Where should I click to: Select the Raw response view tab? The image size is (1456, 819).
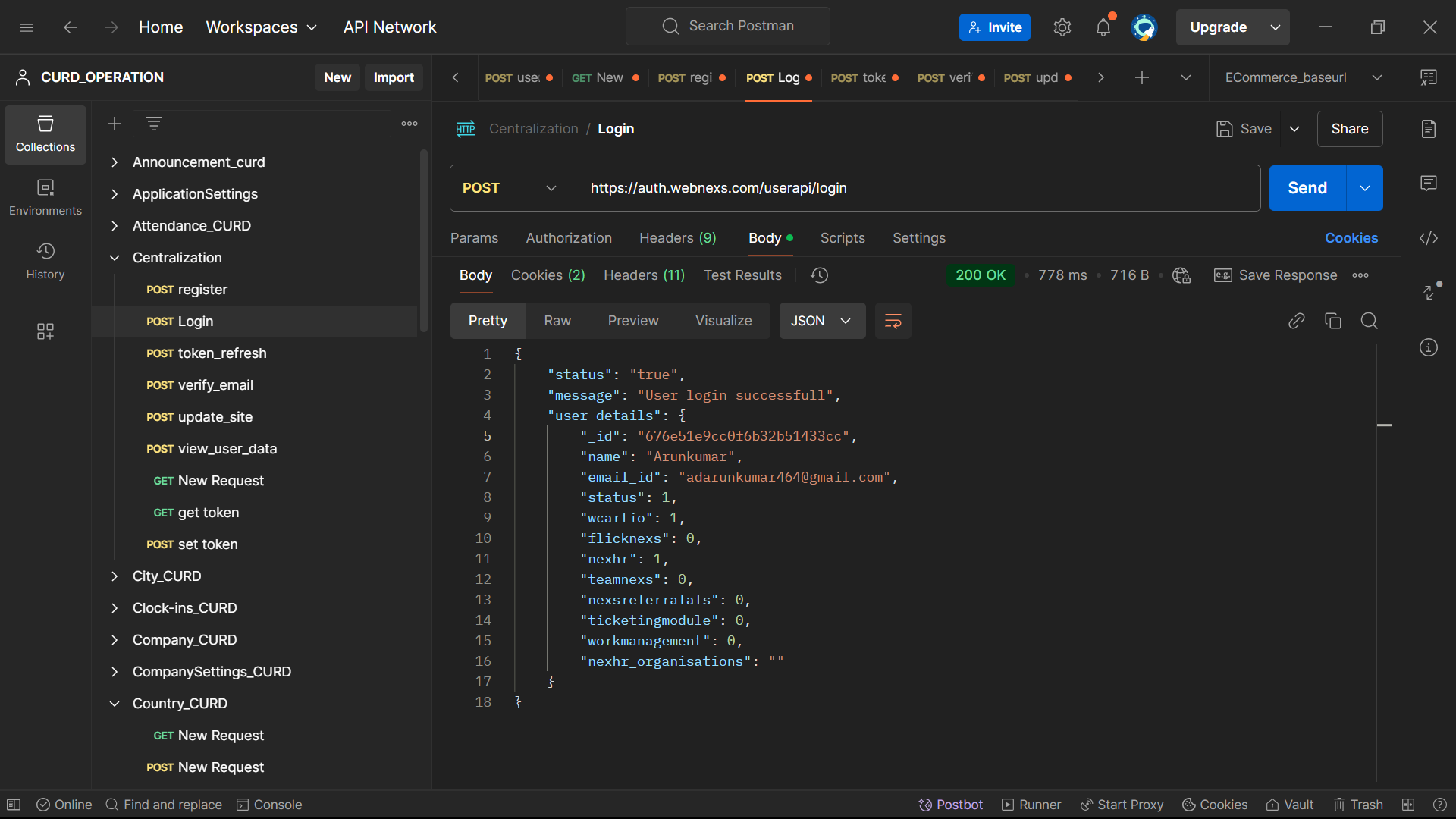[x=557, y=321]
